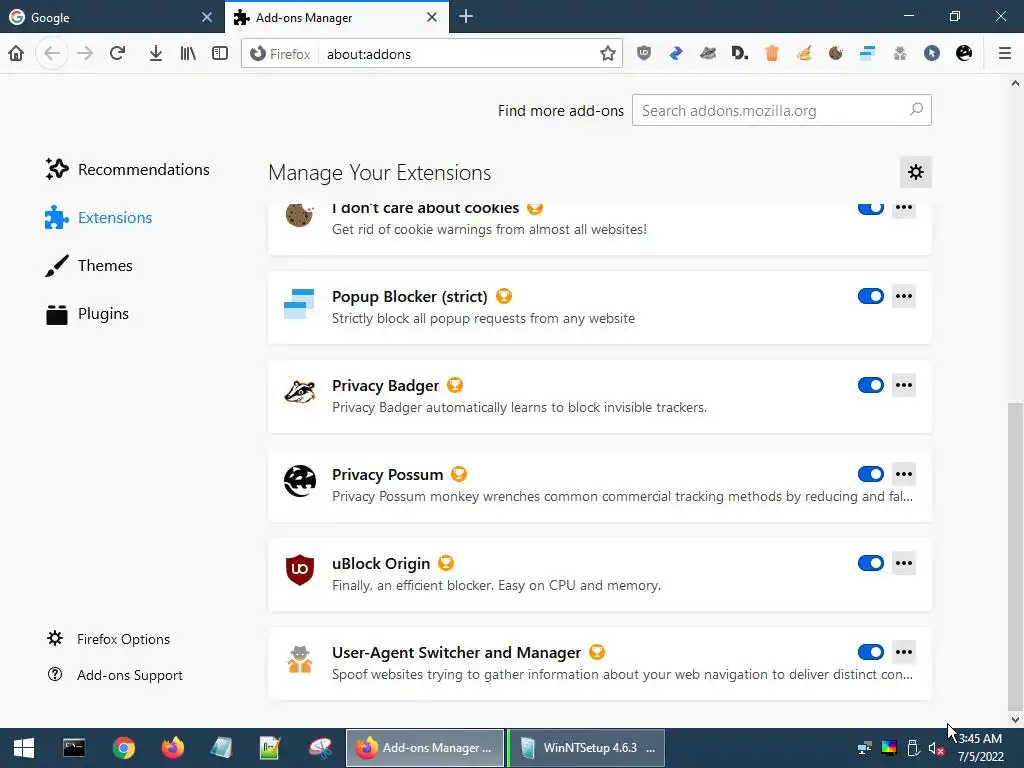
Task: Click the blue double-arrow extension icon
Action: [x=676, y=53]
